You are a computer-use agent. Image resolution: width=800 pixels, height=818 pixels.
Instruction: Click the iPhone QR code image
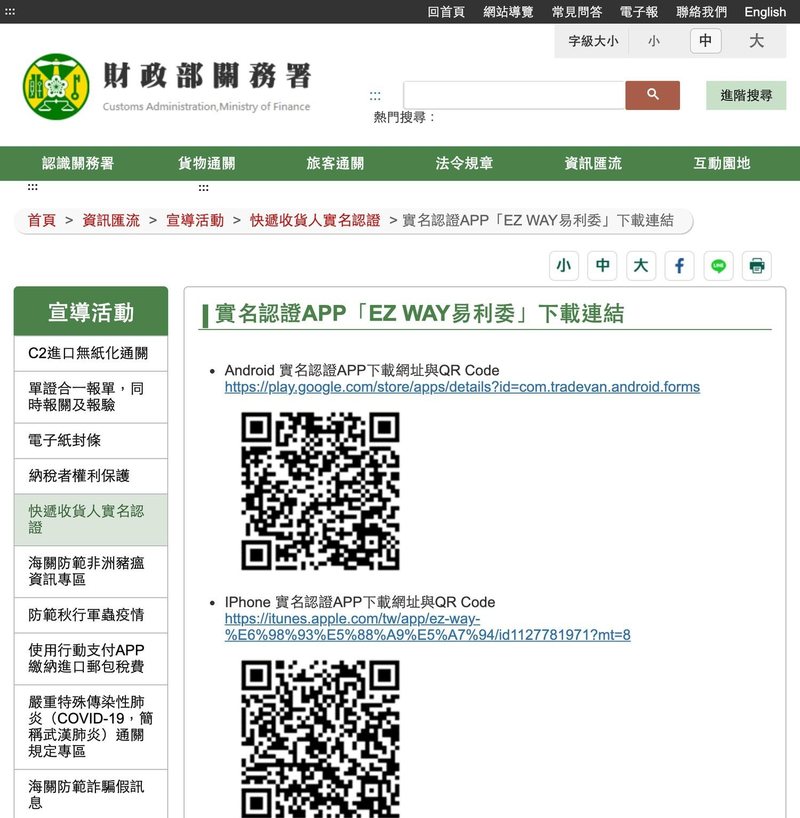click(320, 739)
